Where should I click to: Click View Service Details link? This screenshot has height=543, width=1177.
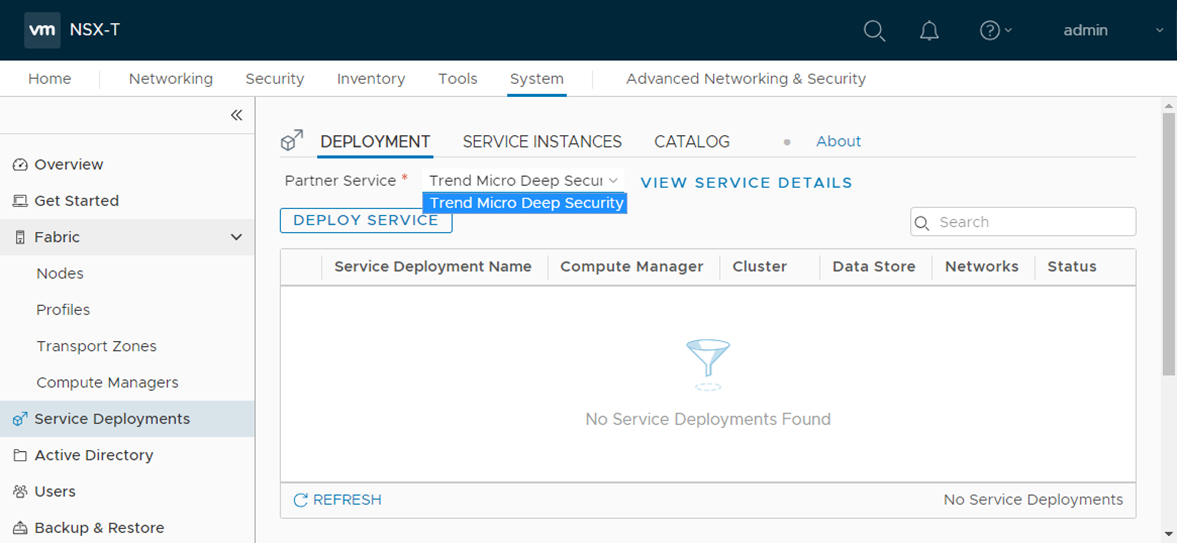[x=746, y=183]
